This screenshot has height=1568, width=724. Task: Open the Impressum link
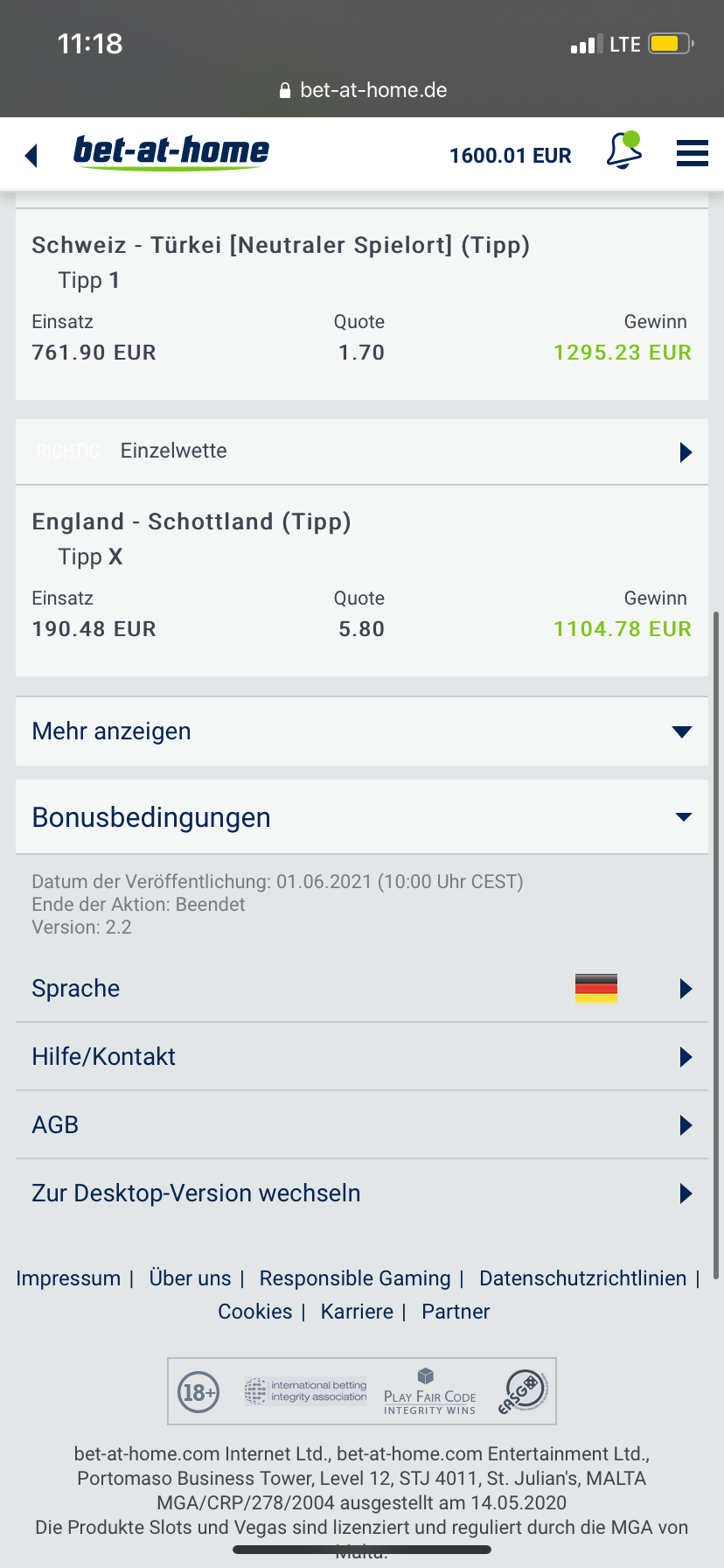pyautogui.click(x=68, y=1278)
